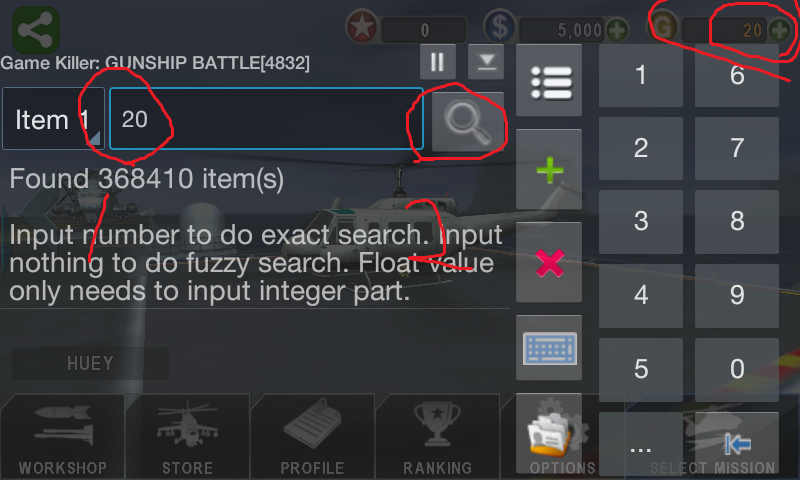Image resolution: width=800 pixels, height=480 pixels.
Task: Open the keyboard input icon
Action: pos(549,348)
